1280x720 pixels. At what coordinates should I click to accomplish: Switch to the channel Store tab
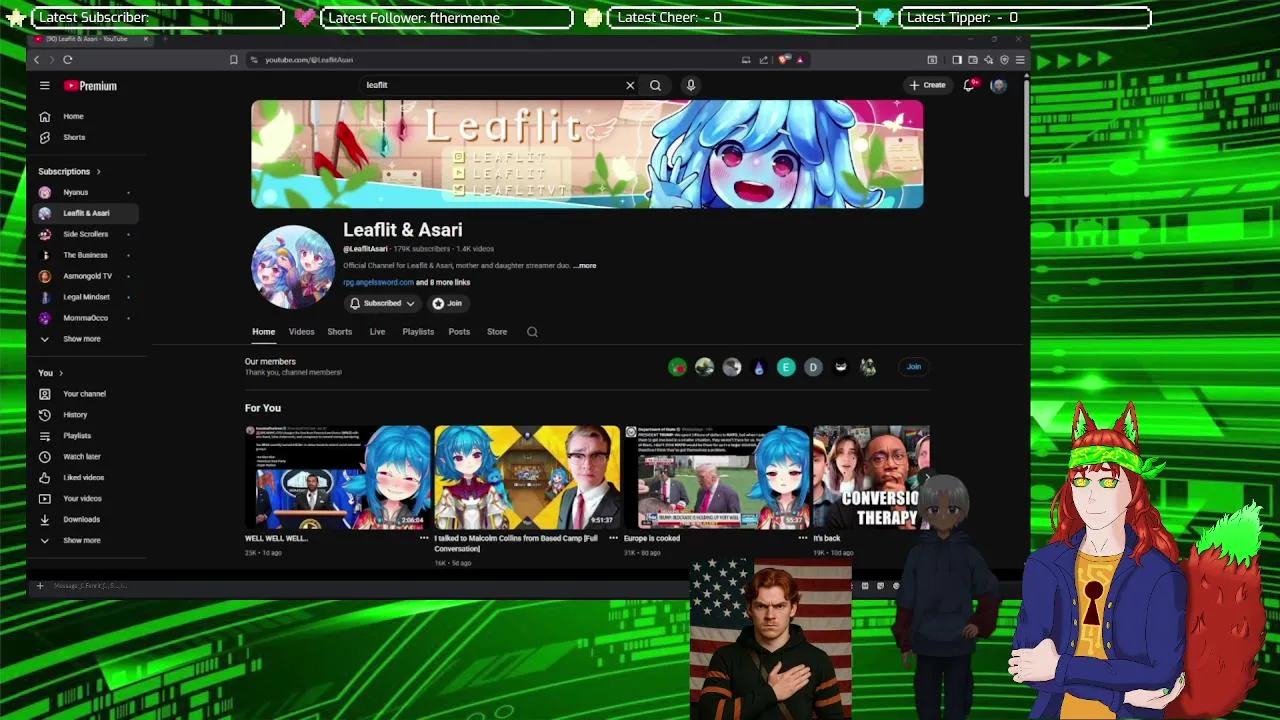point(497,332)
